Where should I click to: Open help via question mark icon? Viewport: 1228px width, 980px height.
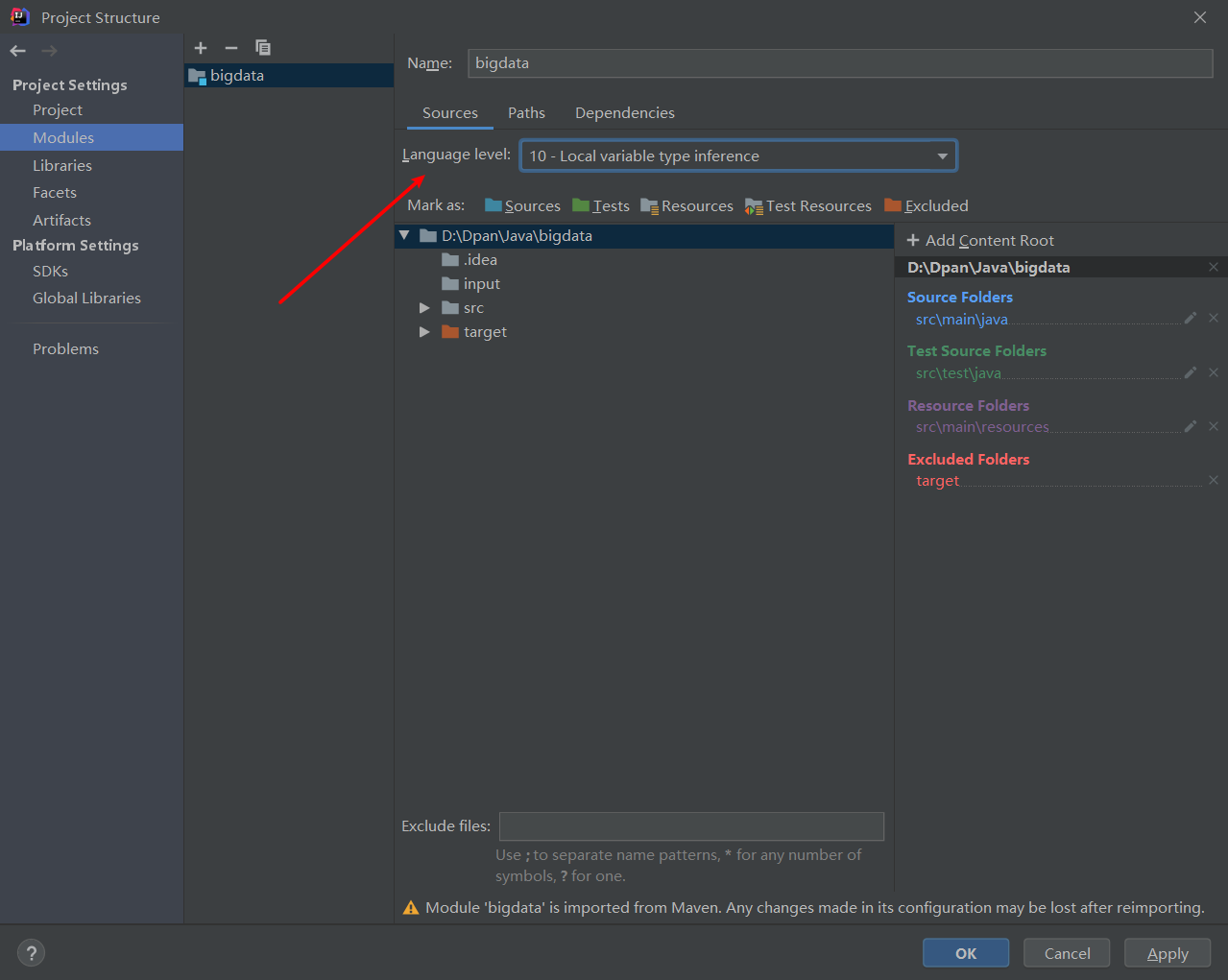(31, 952)
